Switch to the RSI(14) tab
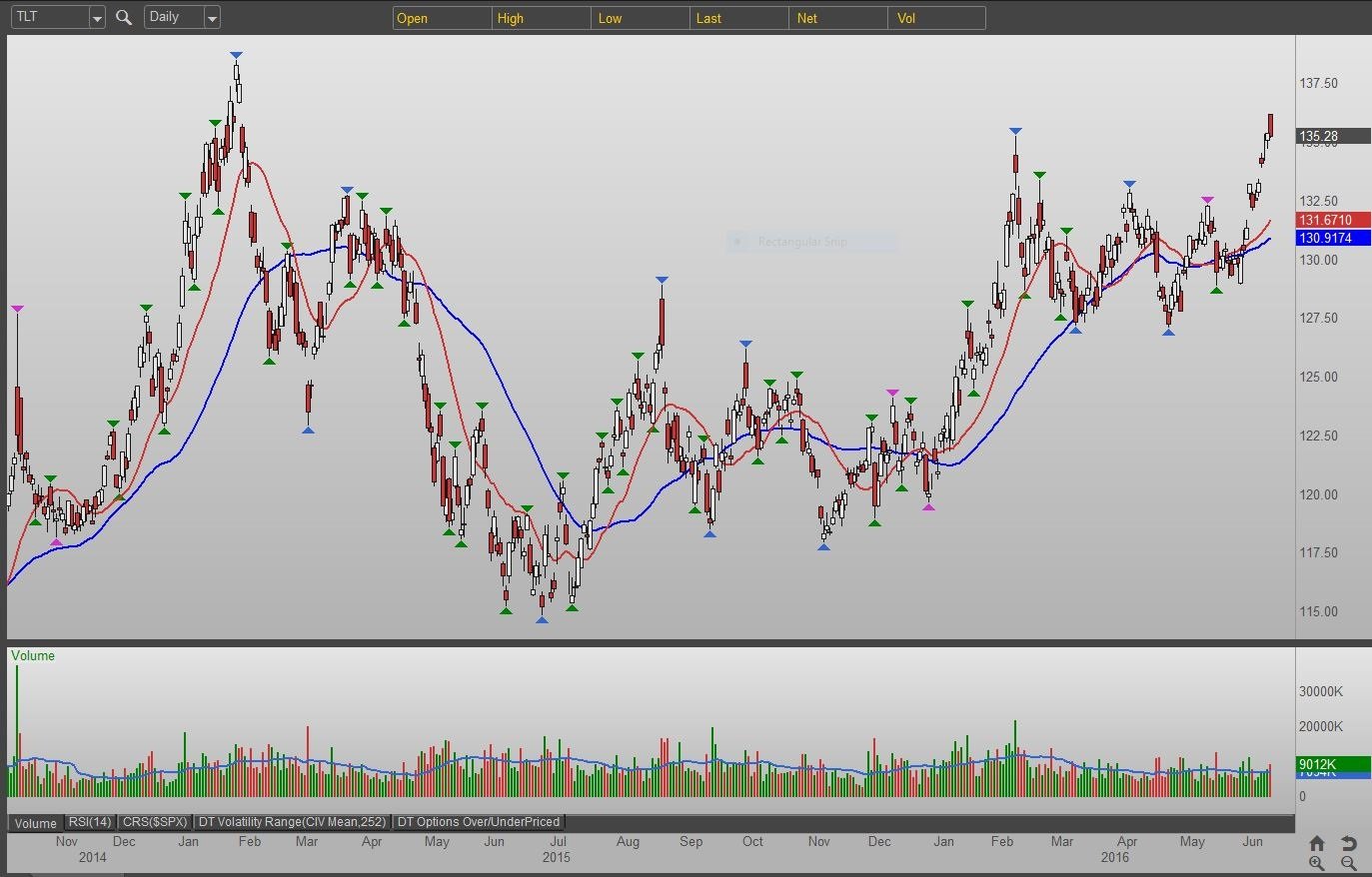The width and height of the screenshot is (1372, 877). click(x=90, y=822)
